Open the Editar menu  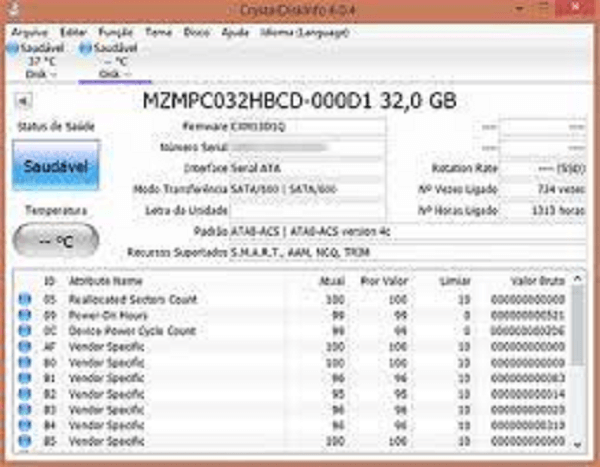point(73,32)
